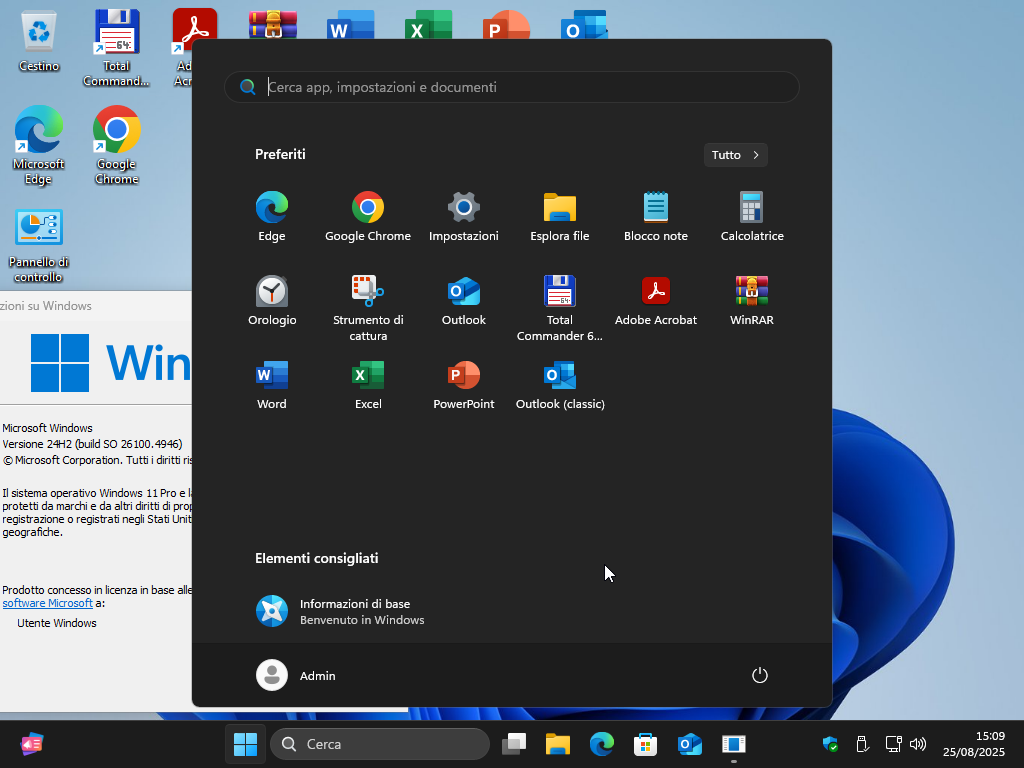Select Pannello di controllo desktop icon

[x=39, y=246]
